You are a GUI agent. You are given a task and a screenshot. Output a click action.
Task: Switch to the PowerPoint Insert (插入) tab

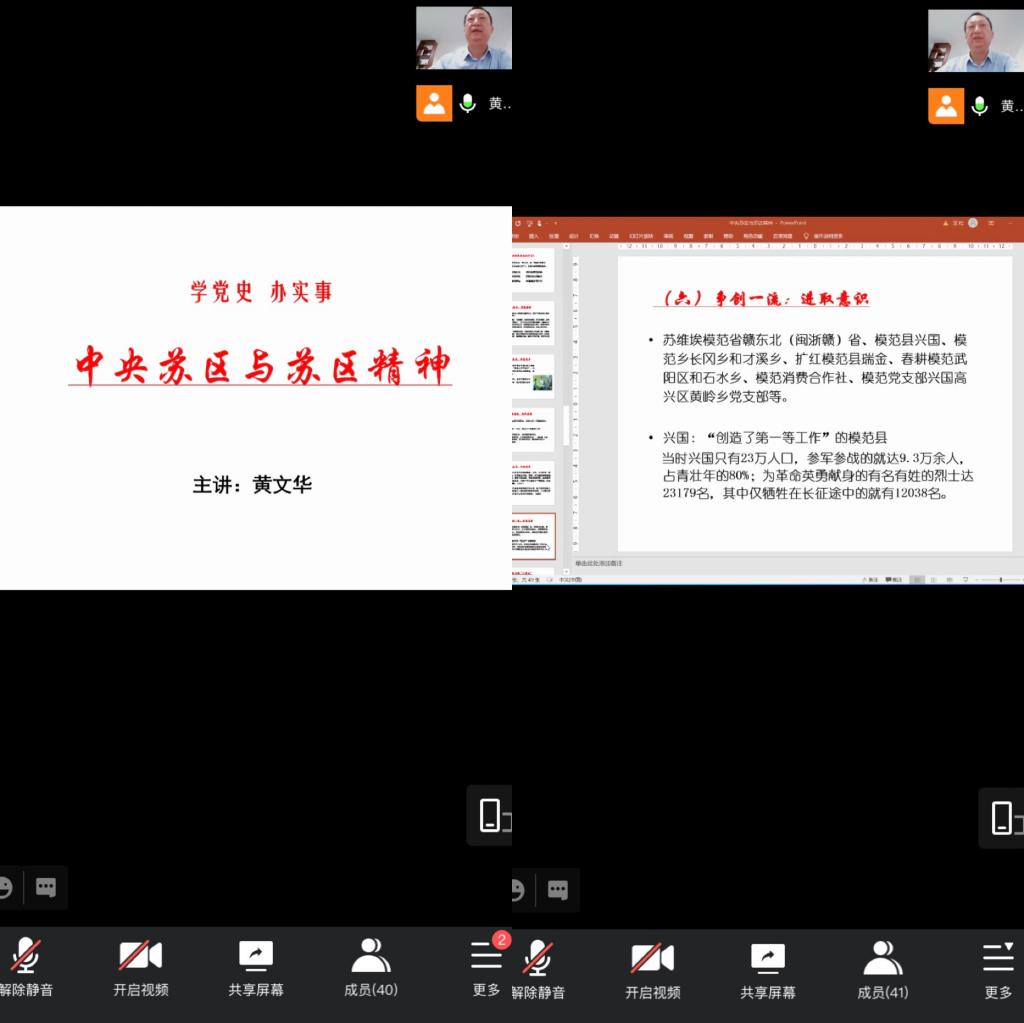click(x=534, y=236)
